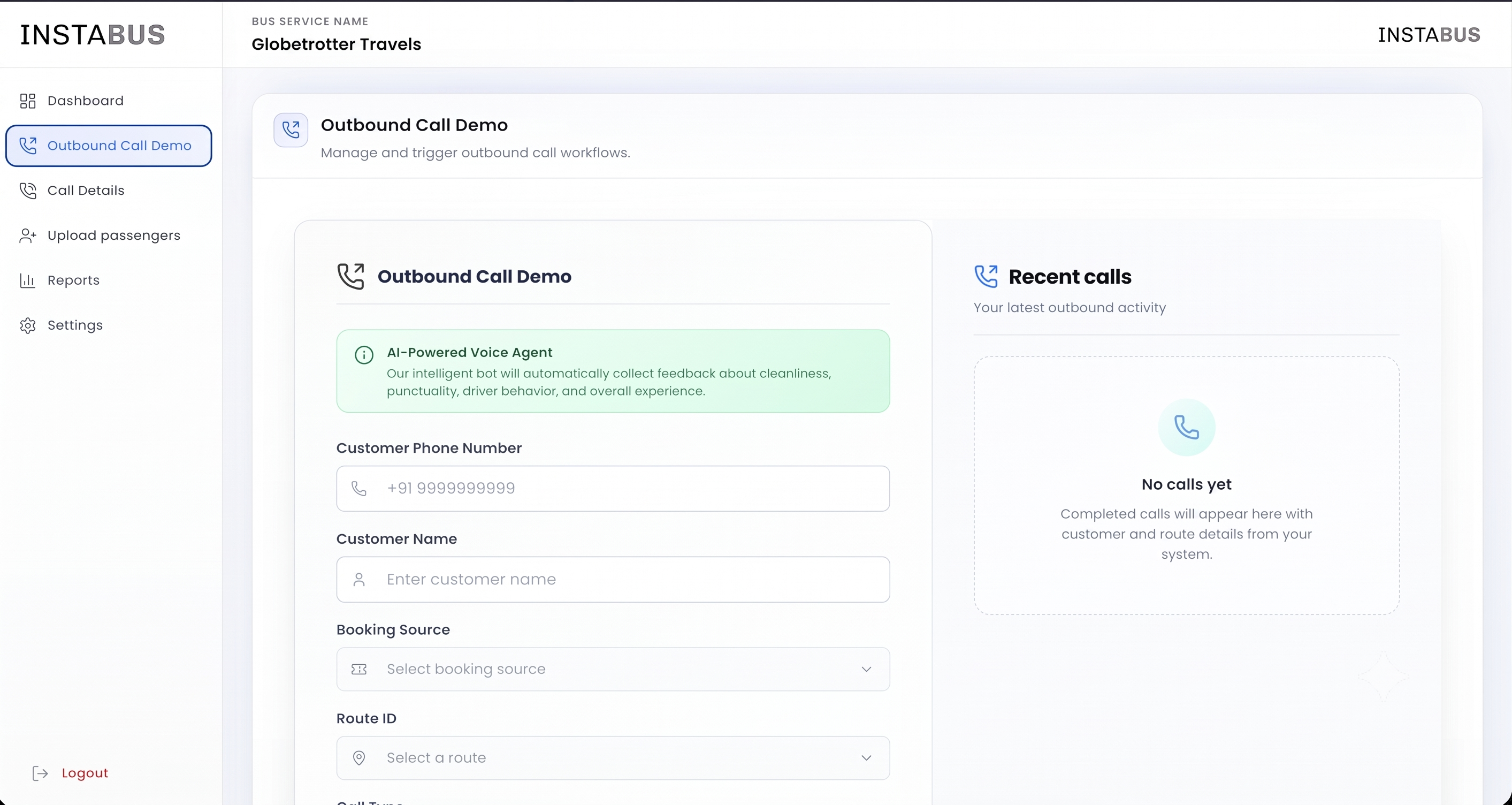Click the phone icon beside the form title
Viewport: 1512px width, 805px height.
(351, 276)
